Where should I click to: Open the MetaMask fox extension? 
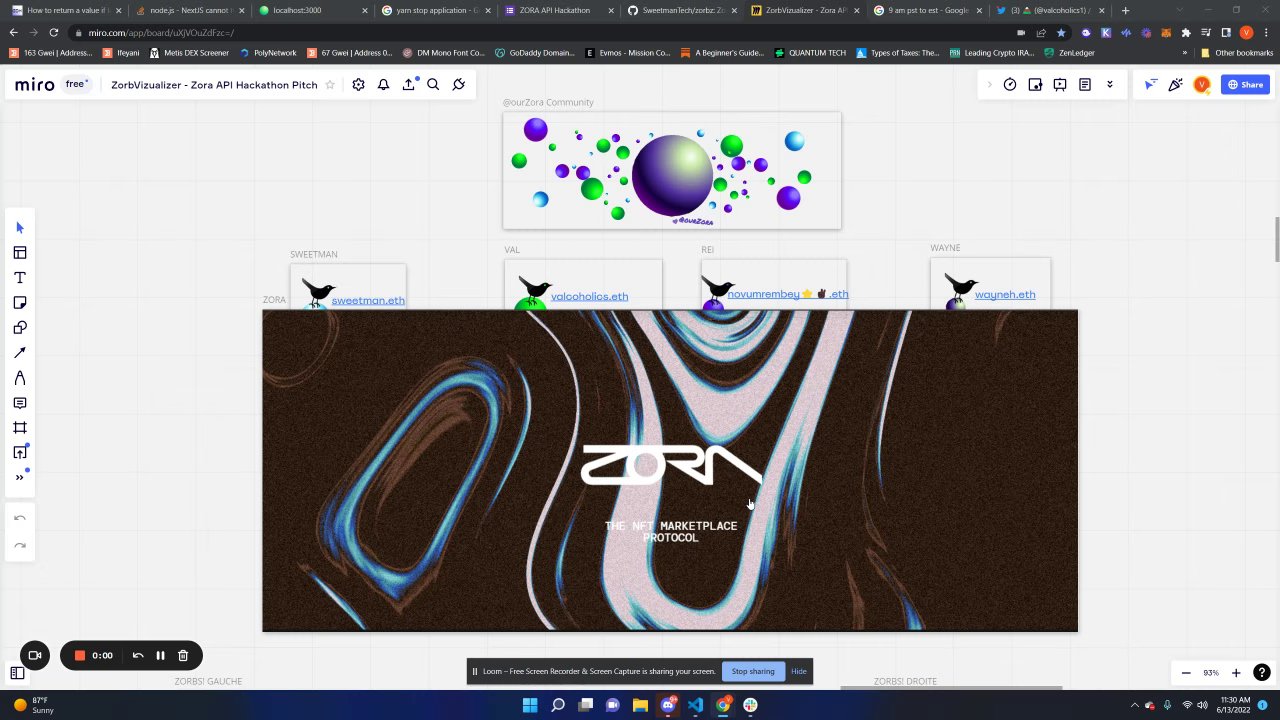click(x=1166, y=32)
